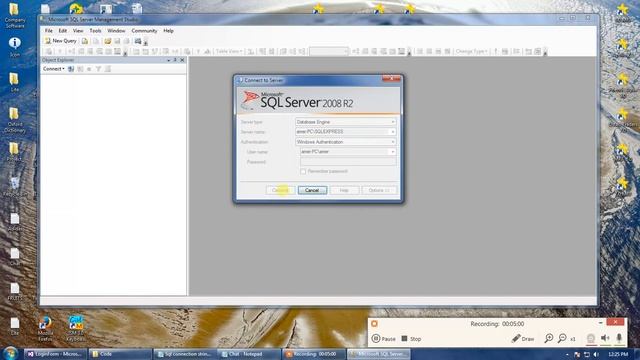Open the Change Type dropdown in toolbar
Viewport: 640px width, 360px height.
(x=472, y=51)
